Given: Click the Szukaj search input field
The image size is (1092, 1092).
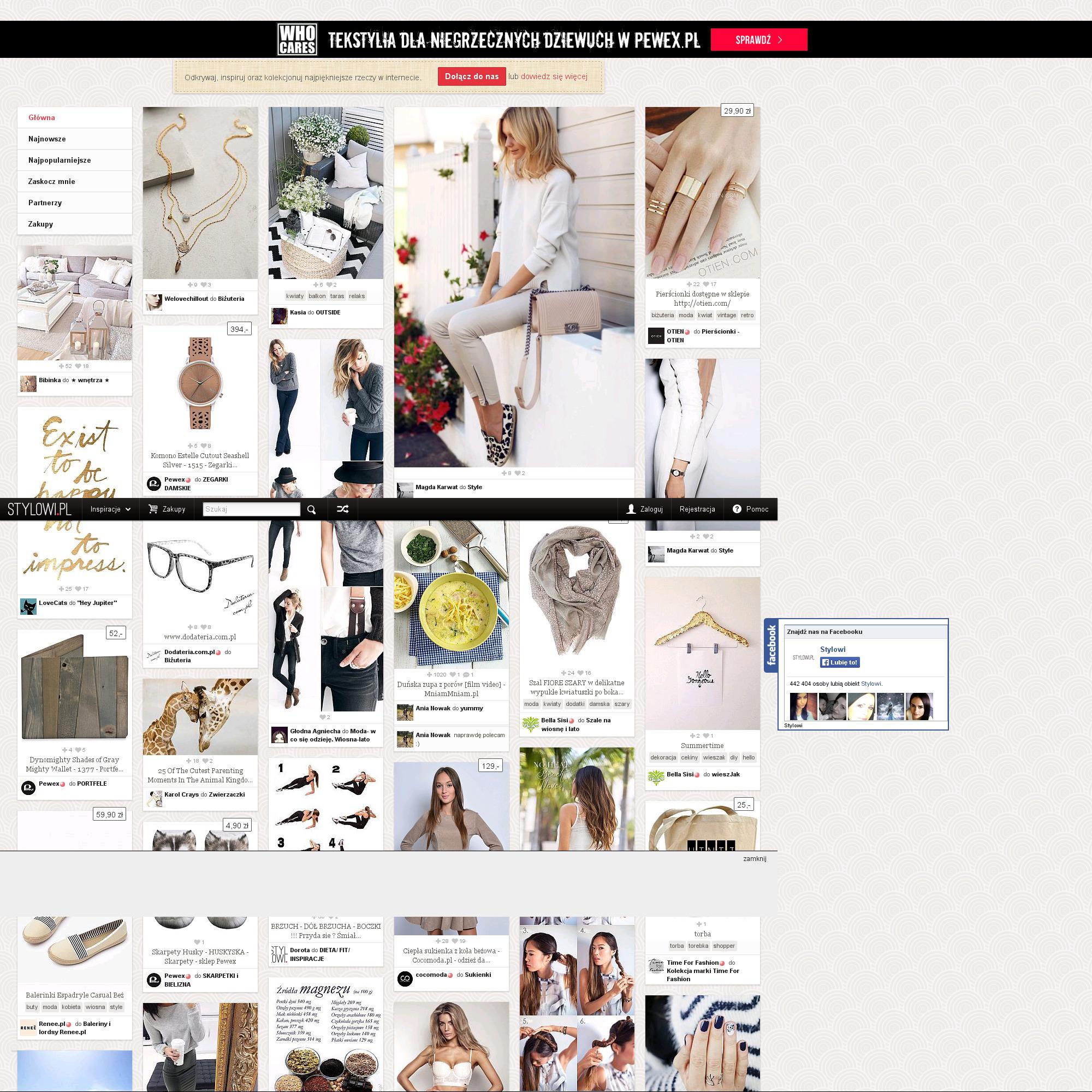Looking at the screenshot, I should 251,509.
